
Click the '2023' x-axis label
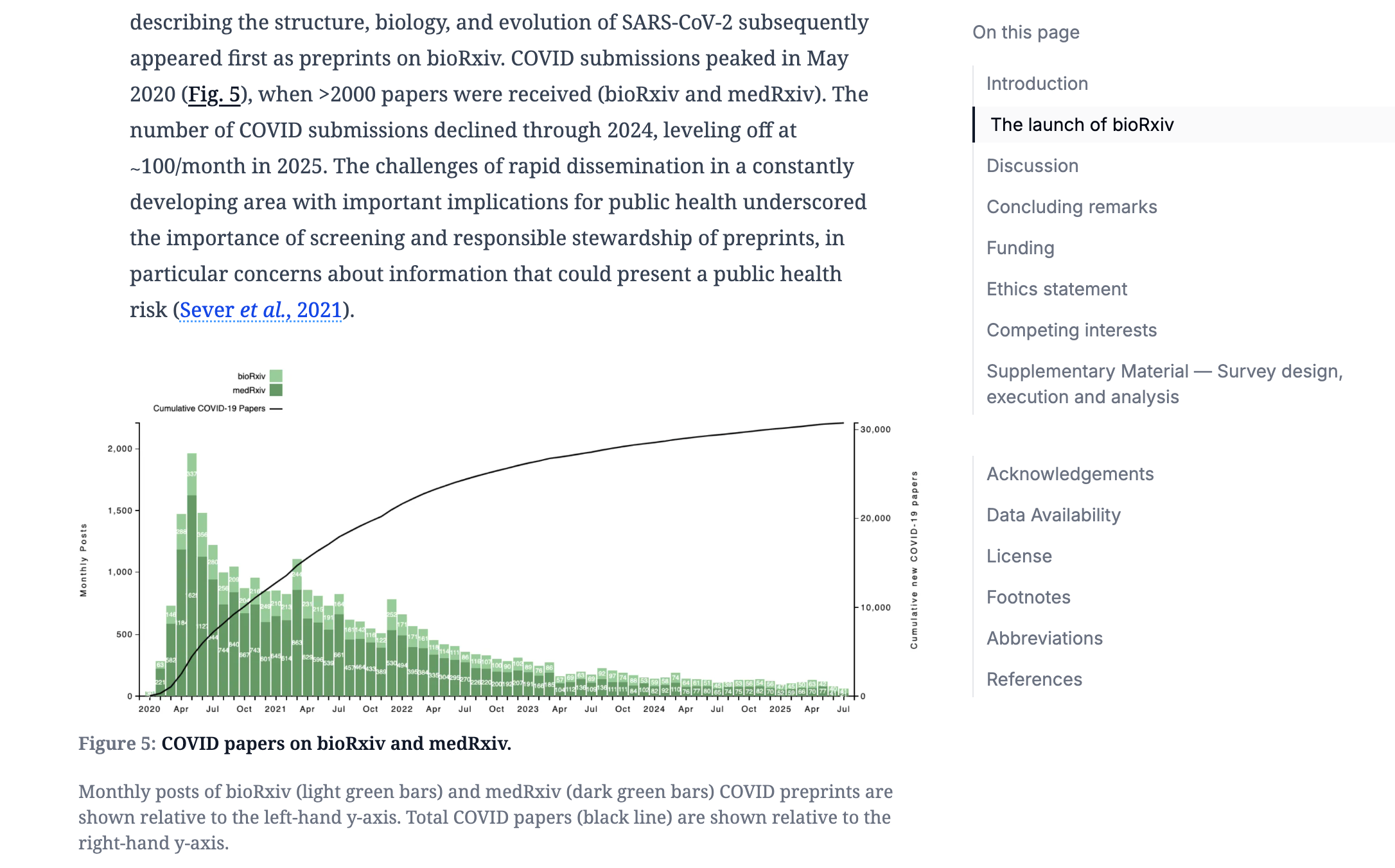[x=528, y=709]
